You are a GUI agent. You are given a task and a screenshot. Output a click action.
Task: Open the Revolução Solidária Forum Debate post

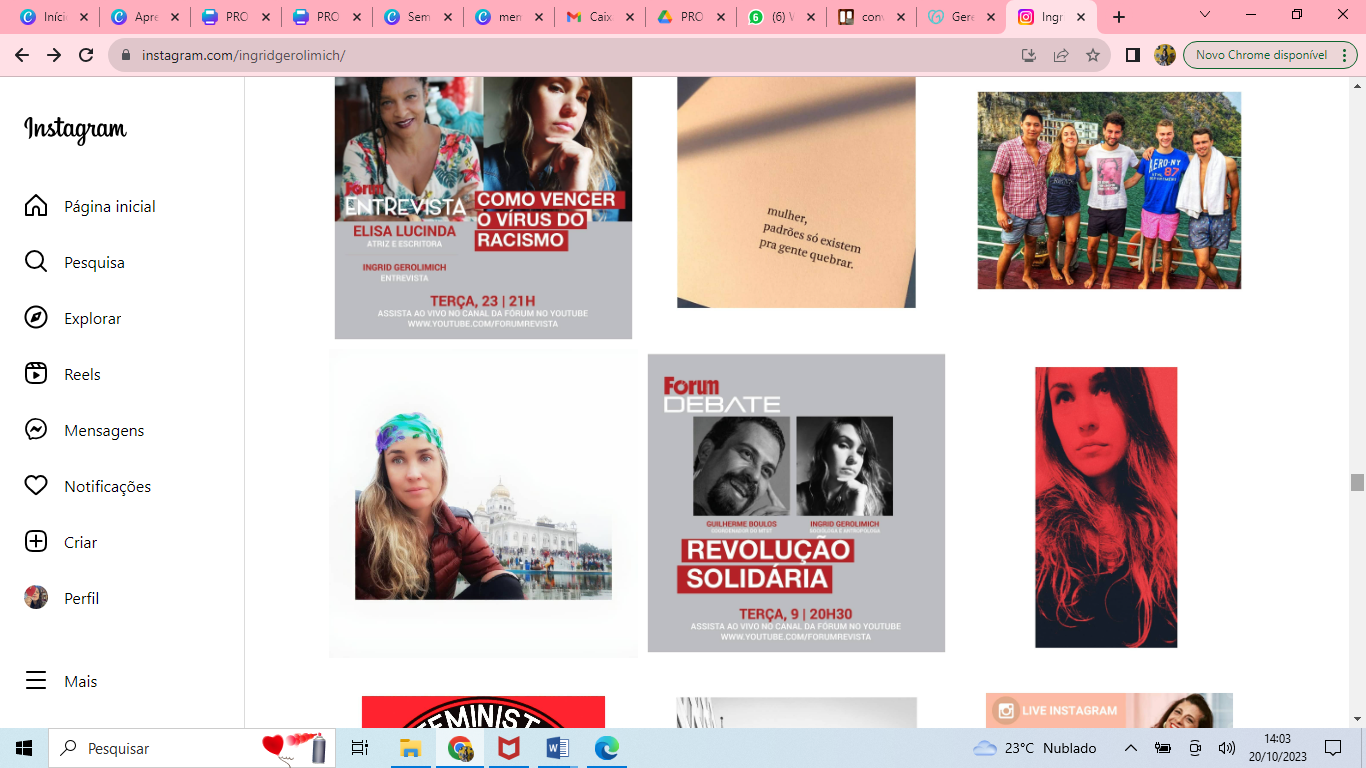(x=796, y=503)
